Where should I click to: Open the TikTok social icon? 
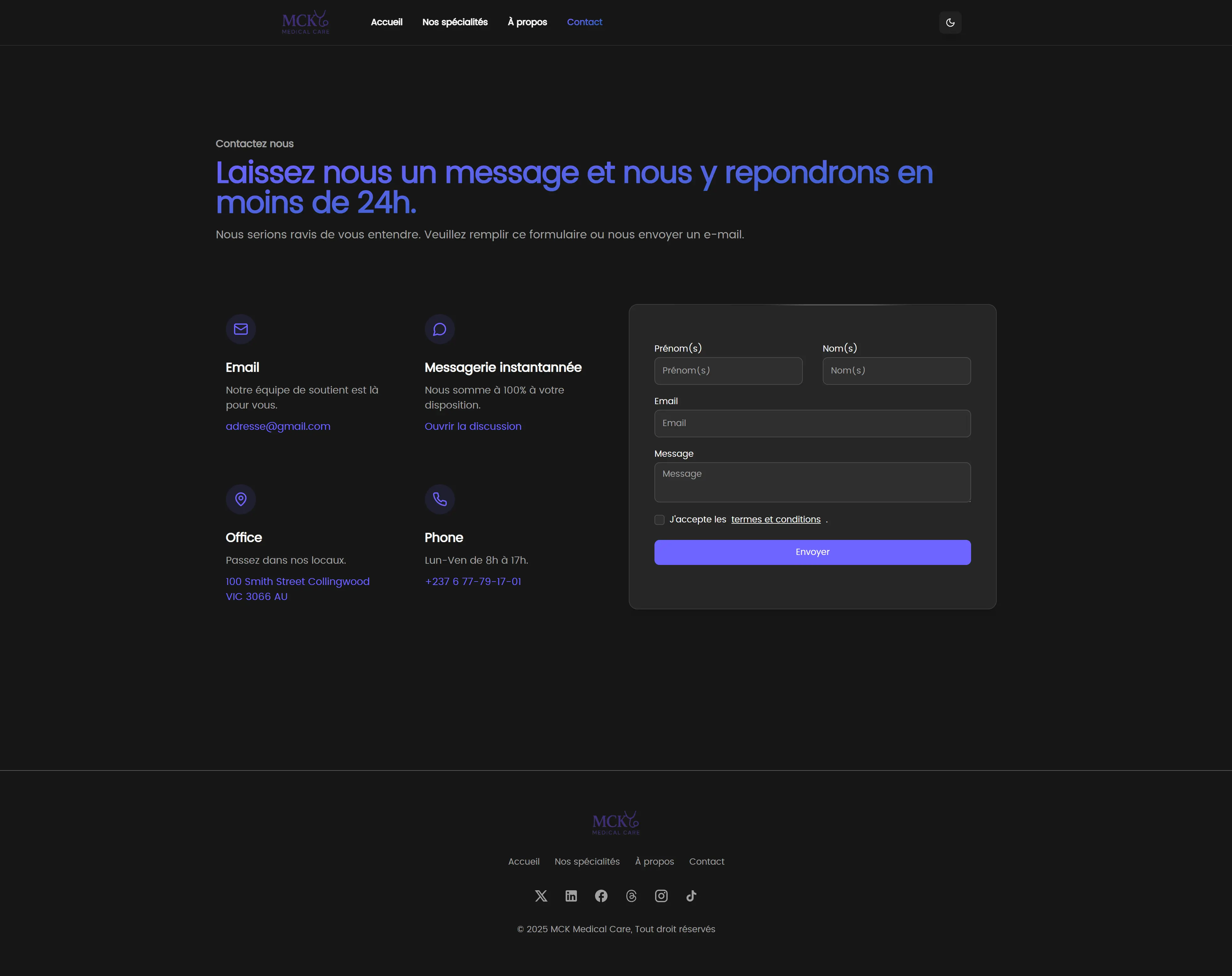point(691,895)
